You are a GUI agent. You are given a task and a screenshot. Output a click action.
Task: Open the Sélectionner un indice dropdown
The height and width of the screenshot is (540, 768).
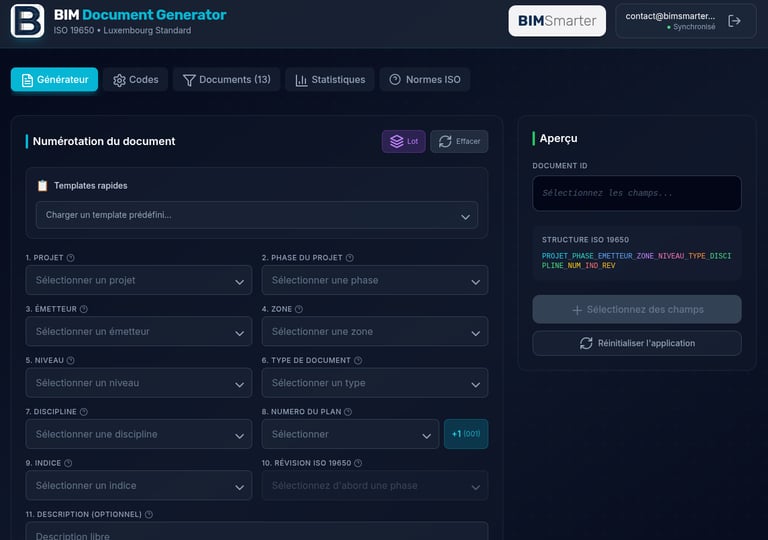pos(139,486)
